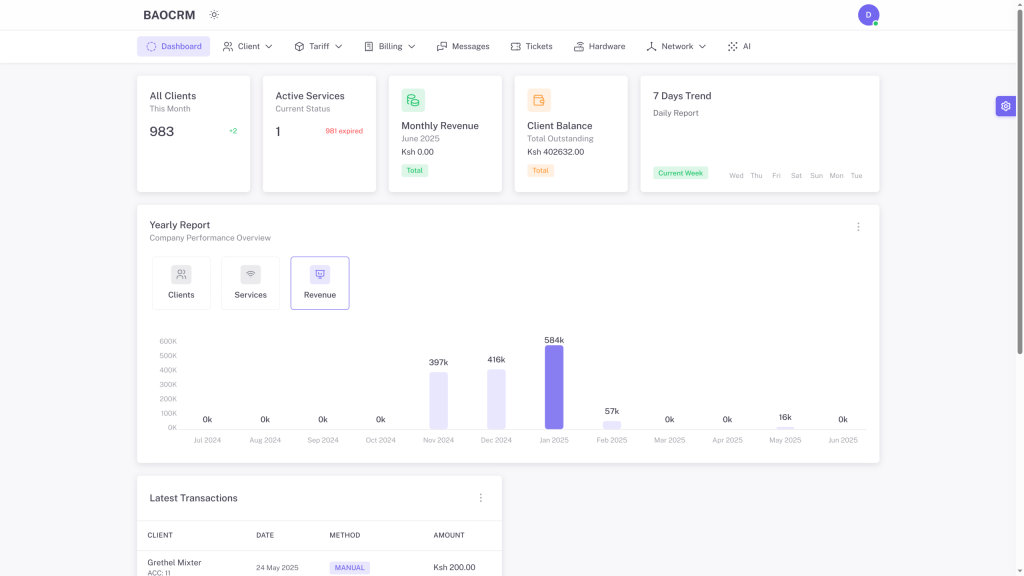Expand the Network dropdown menu

click(676, 46)
